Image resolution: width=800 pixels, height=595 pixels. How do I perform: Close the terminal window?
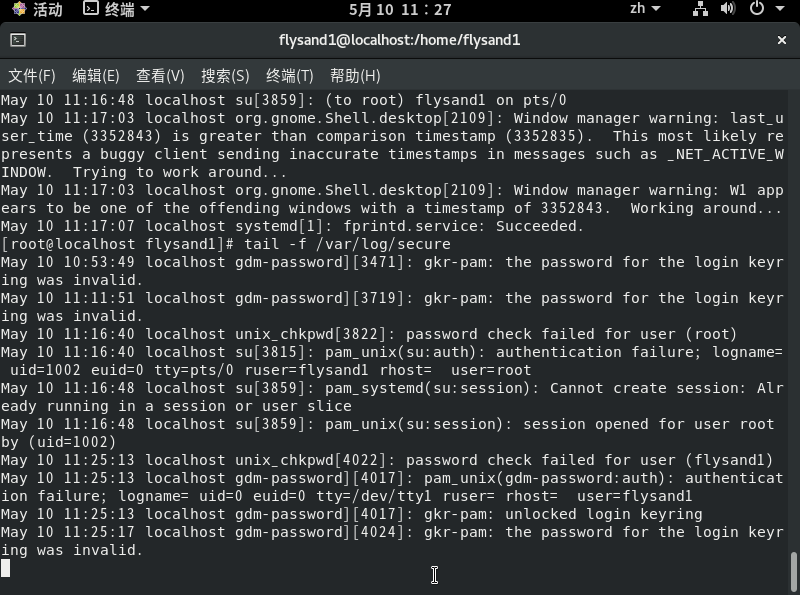coord(782,40)
